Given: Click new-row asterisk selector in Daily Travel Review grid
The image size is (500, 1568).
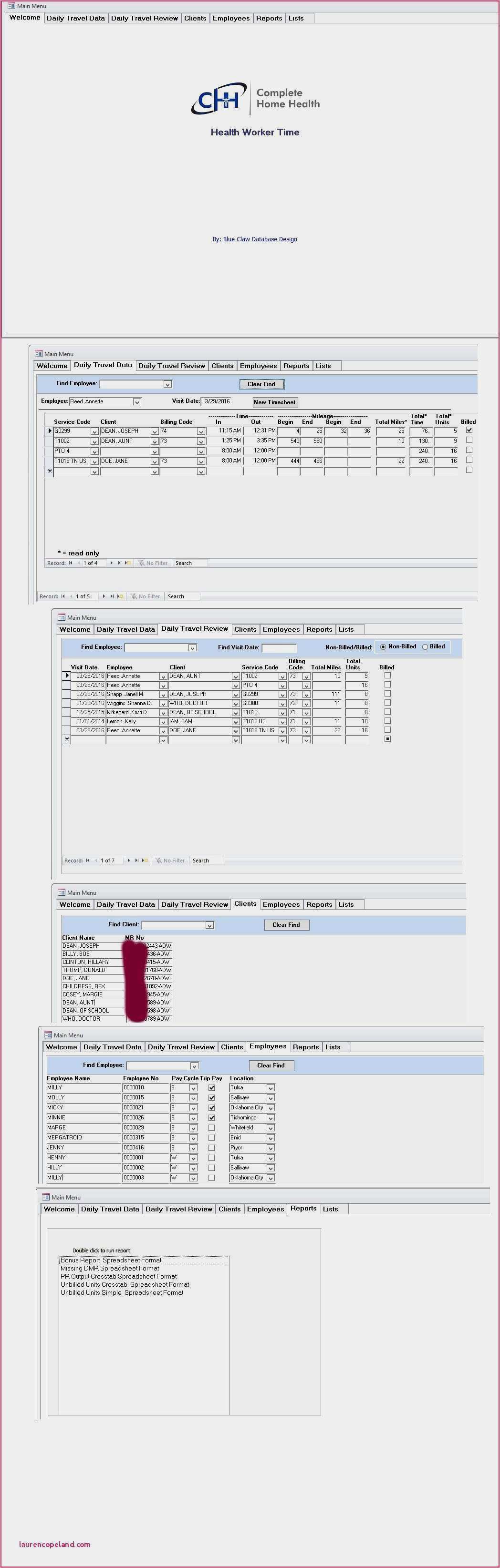Looking at the screenshot, I should tap(66, 739).
